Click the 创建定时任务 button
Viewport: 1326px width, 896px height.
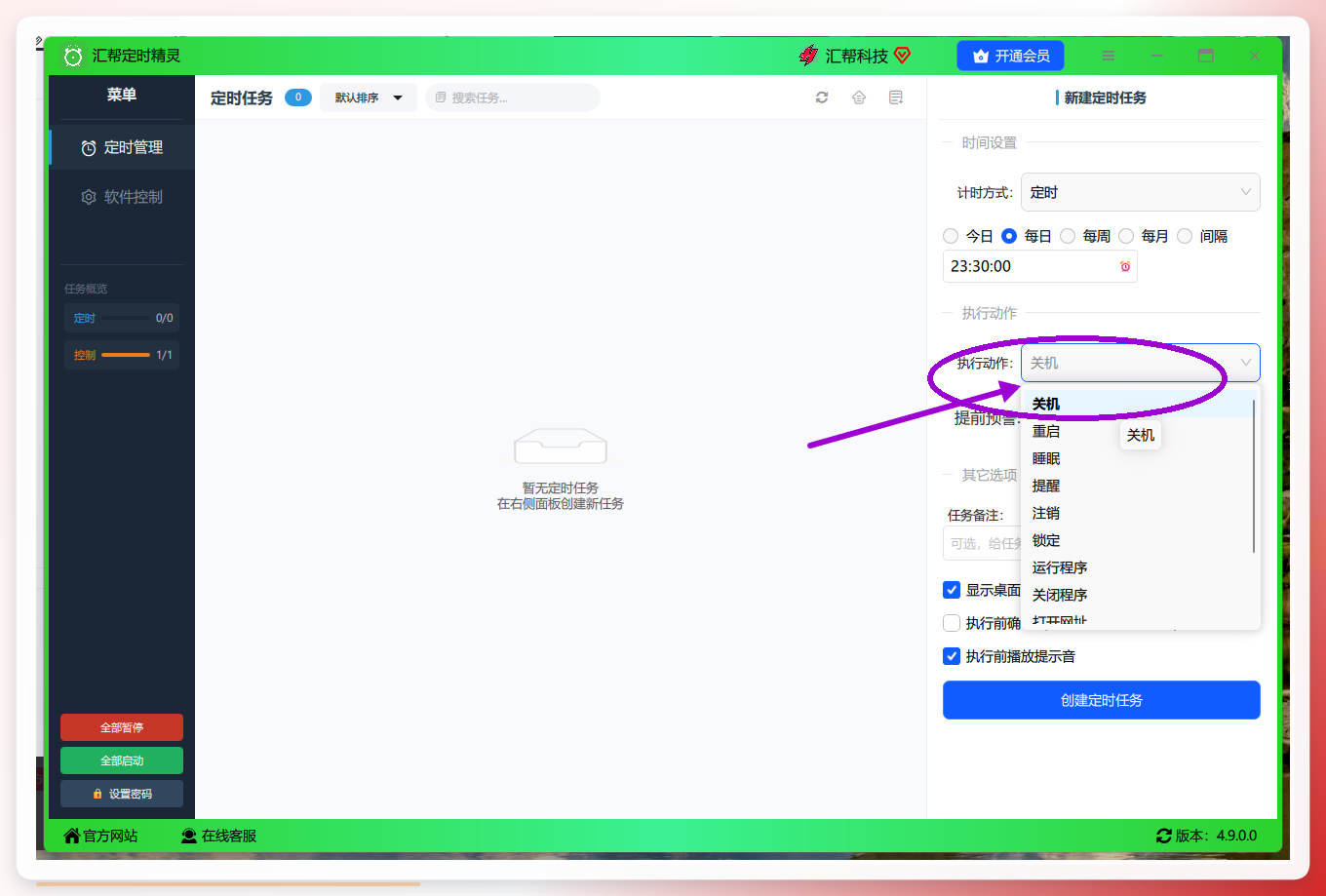point(1102,700)
